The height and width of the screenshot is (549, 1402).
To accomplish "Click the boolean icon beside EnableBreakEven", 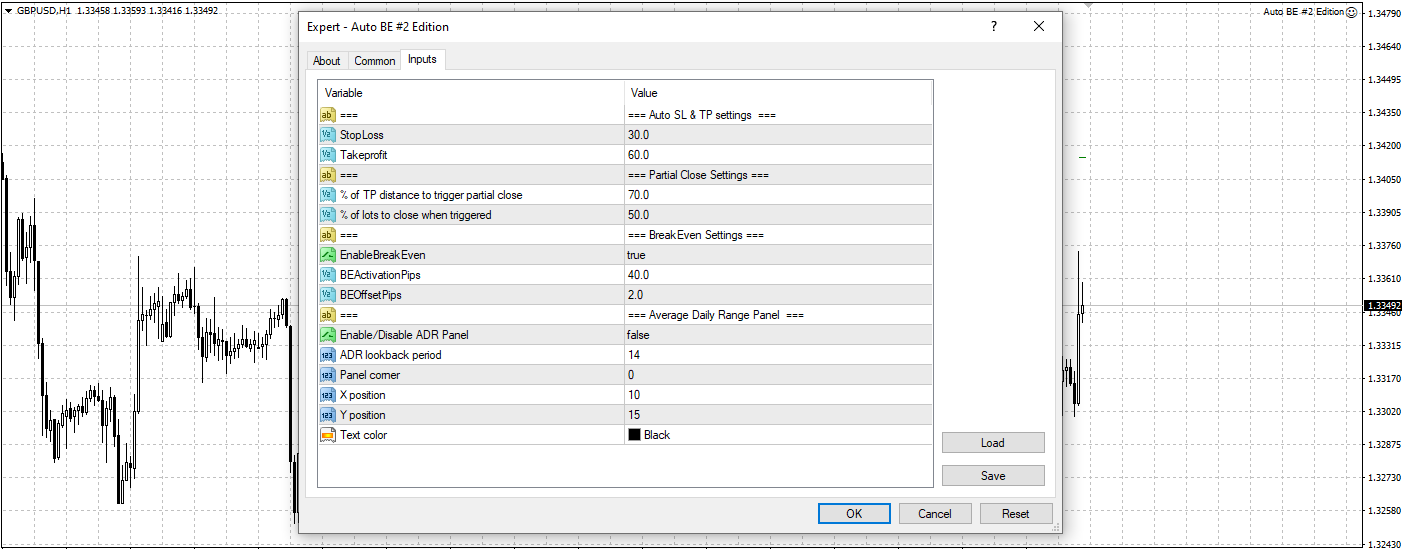I will [327, 255].
